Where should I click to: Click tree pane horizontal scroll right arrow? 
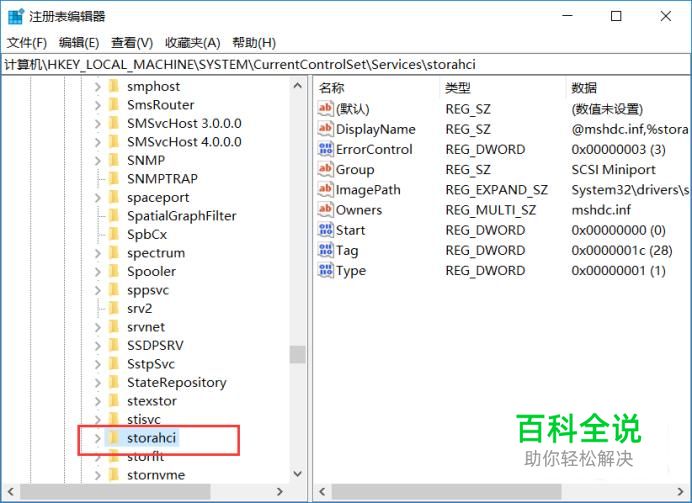(279, 492)
